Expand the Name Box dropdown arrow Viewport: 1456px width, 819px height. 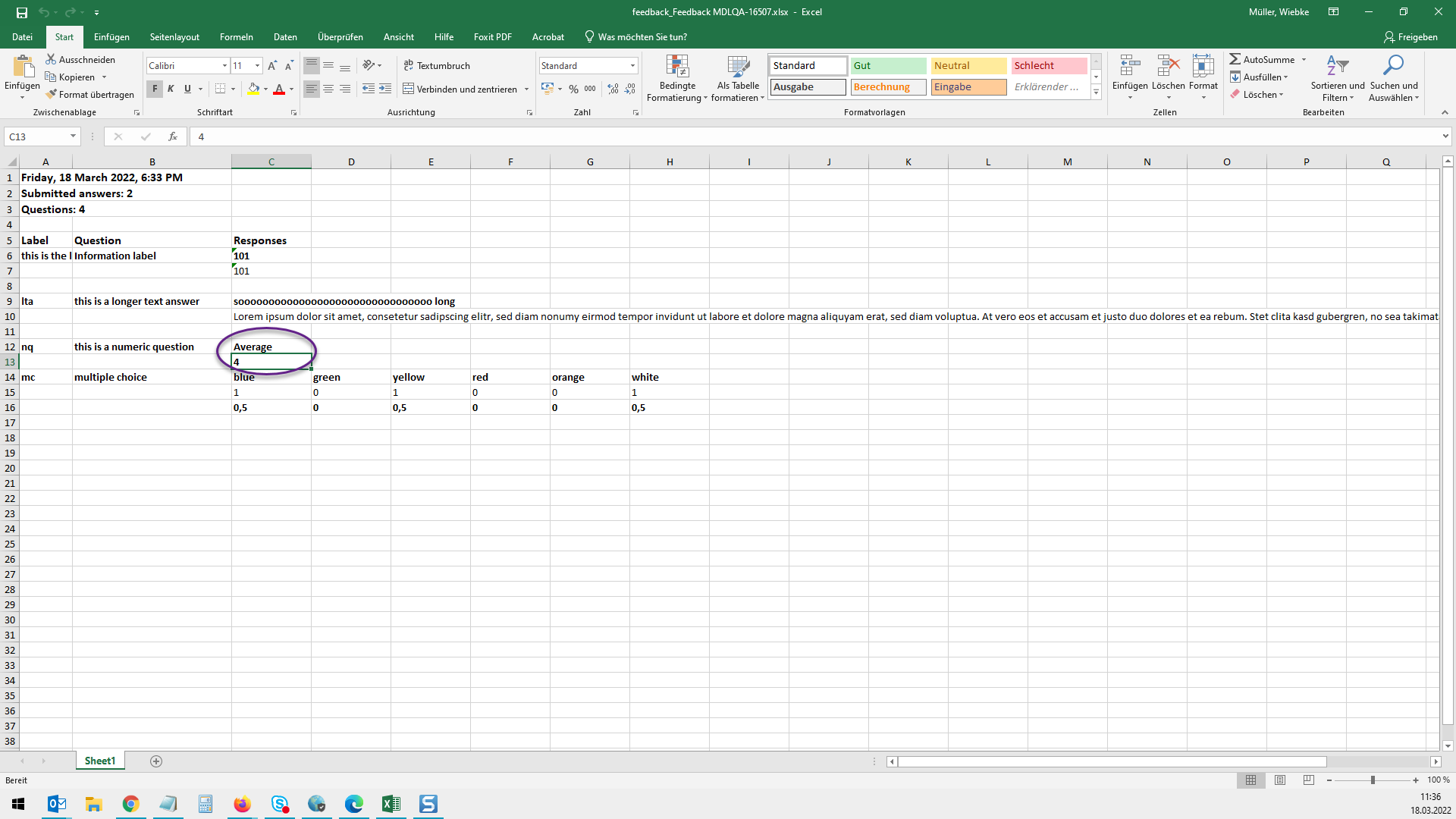tap(74, 136)
